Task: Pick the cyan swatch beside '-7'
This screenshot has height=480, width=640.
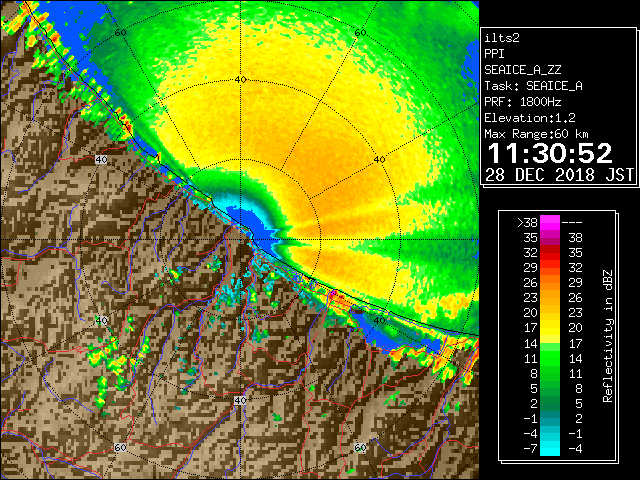Action: click(550, 449)
